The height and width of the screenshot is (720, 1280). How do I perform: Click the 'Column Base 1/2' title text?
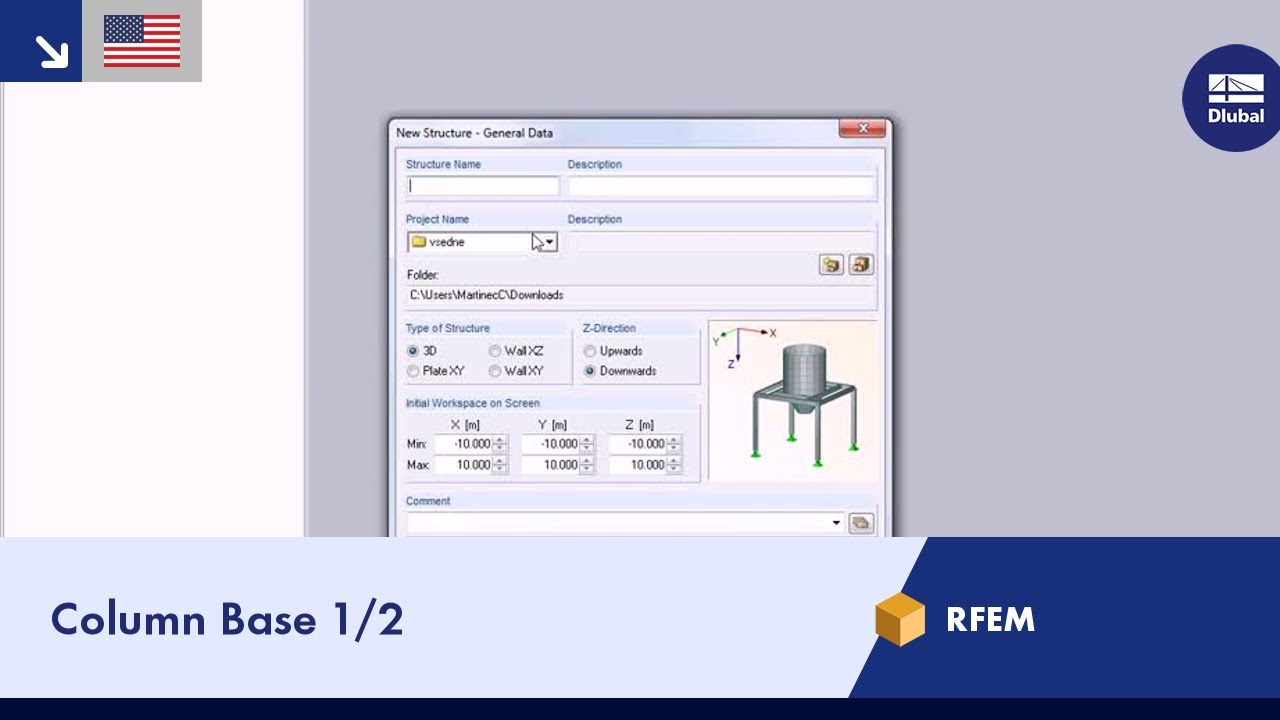click(x=227, y=619)
